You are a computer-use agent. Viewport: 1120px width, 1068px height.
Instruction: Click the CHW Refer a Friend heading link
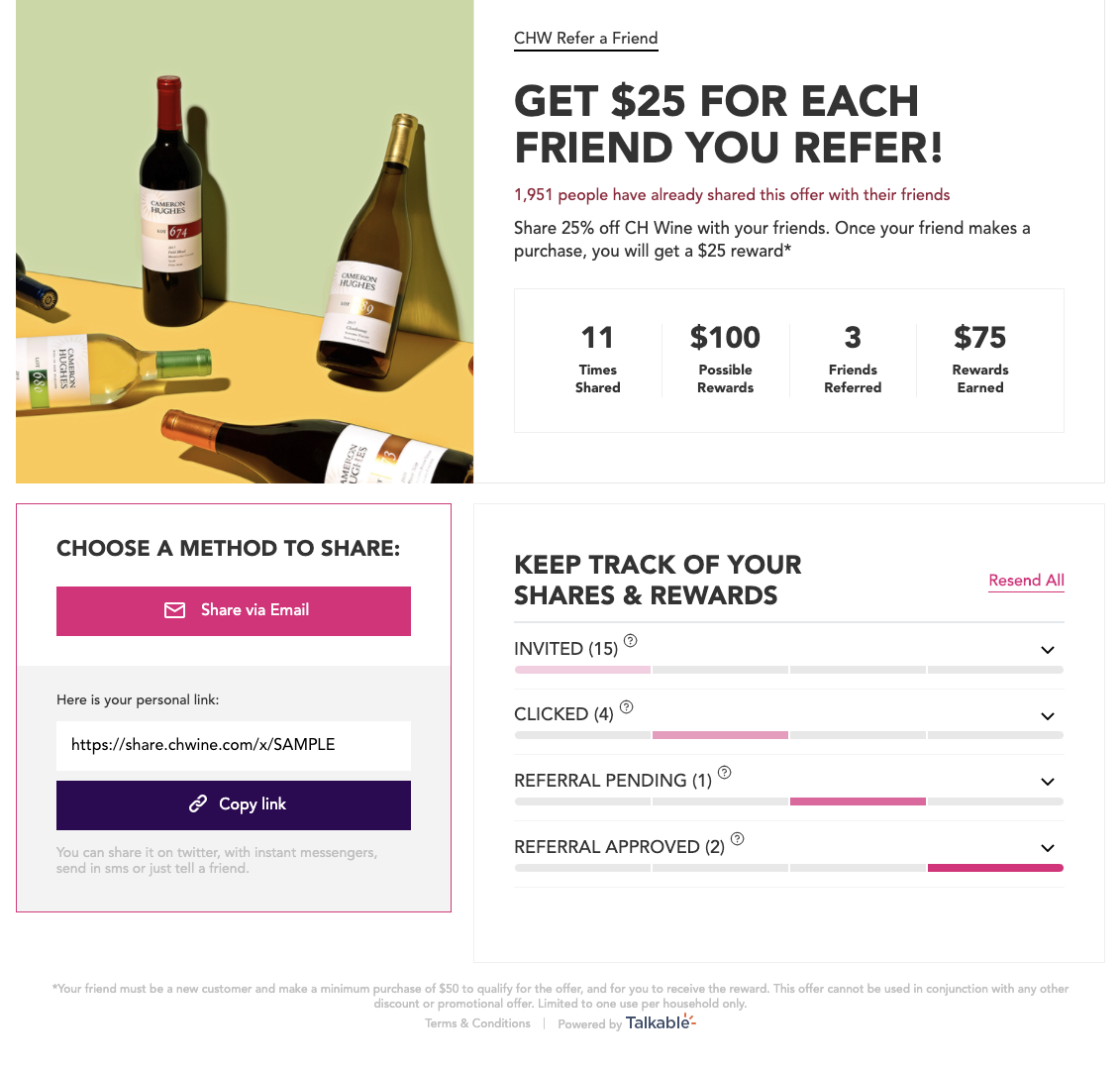click(585, 39)
